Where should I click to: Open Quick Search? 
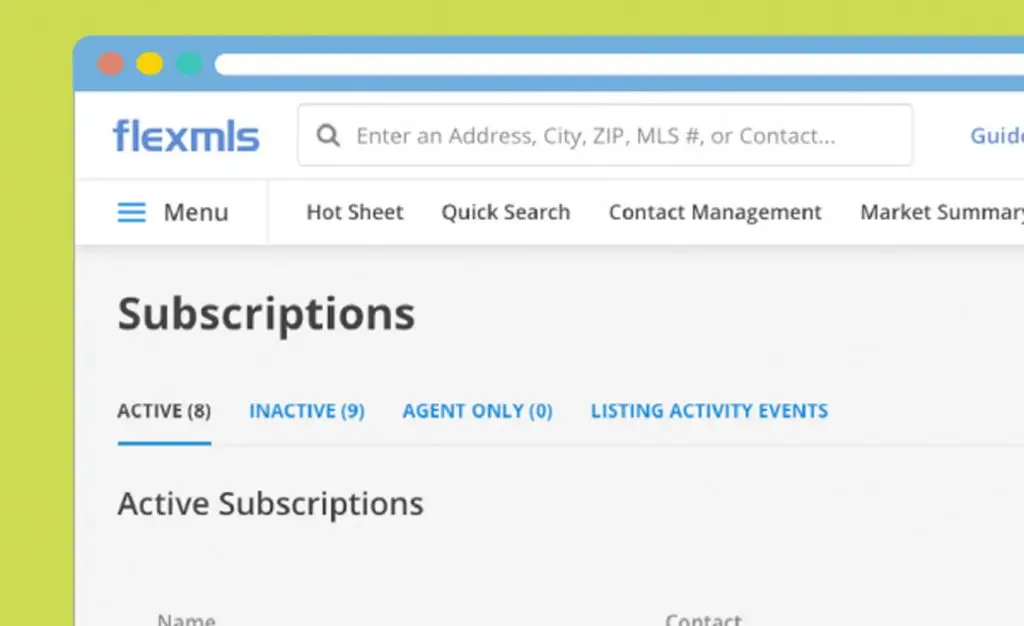click(505, 212)
